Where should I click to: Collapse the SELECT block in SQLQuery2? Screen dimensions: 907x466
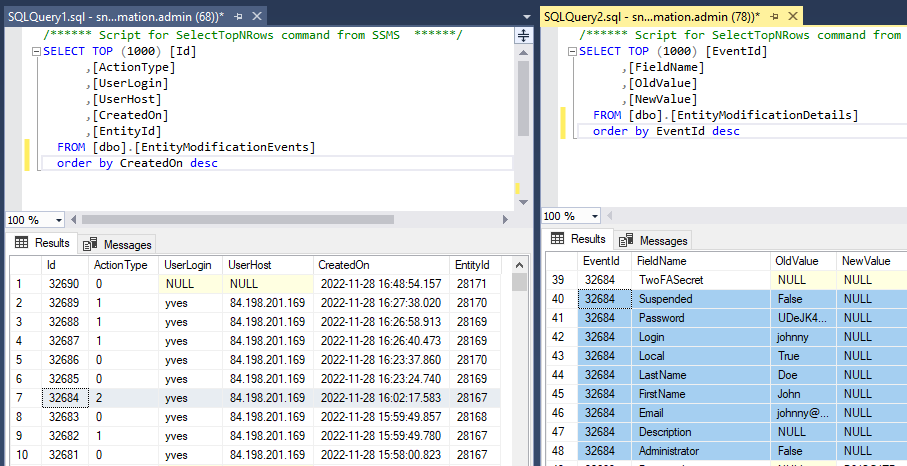tap(573, 51)
